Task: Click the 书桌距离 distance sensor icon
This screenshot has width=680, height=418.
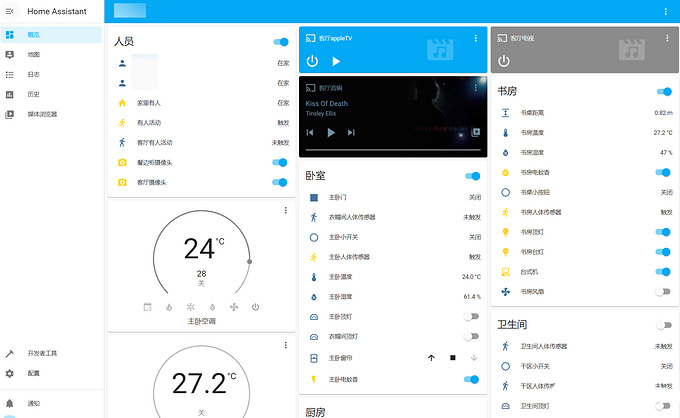Action: [x=506, y=113]
